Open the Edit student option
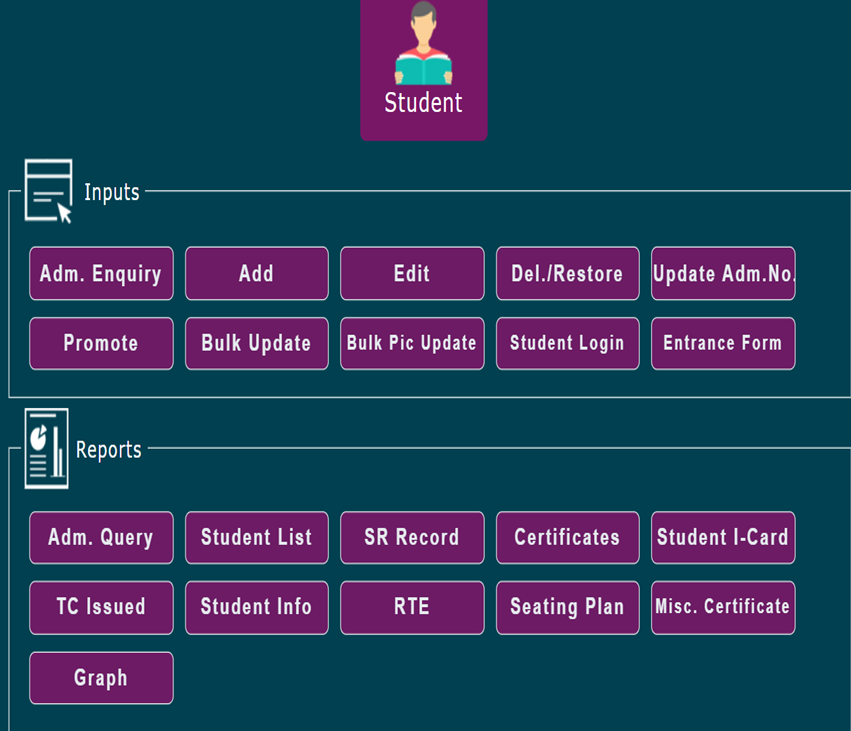 tap(412, 274)
